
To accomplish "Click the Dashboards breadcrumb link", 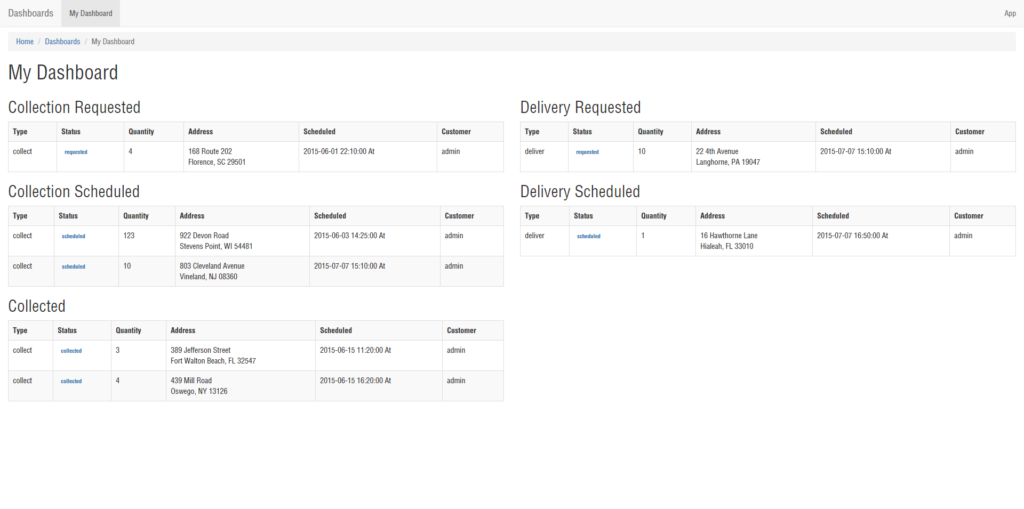I will click(x=62, y=41).
